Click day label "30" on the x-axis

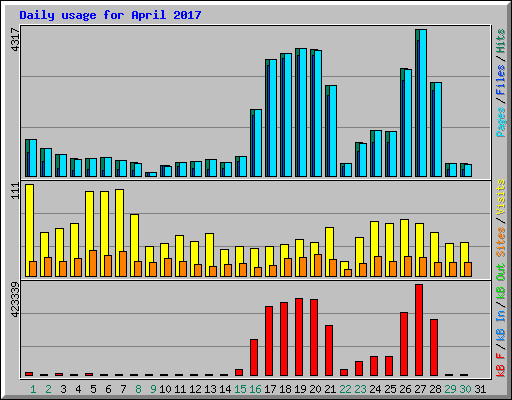[465, 389]
